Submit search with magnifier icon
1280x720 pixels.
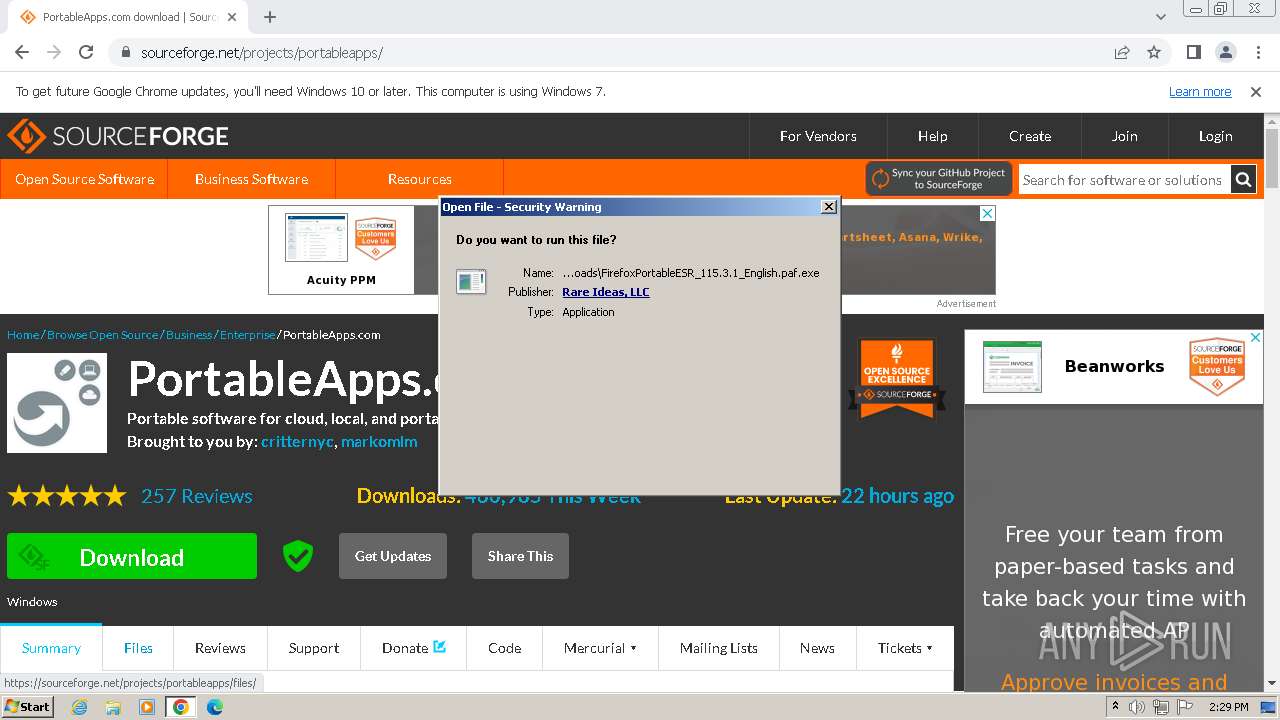[1243, 180]
